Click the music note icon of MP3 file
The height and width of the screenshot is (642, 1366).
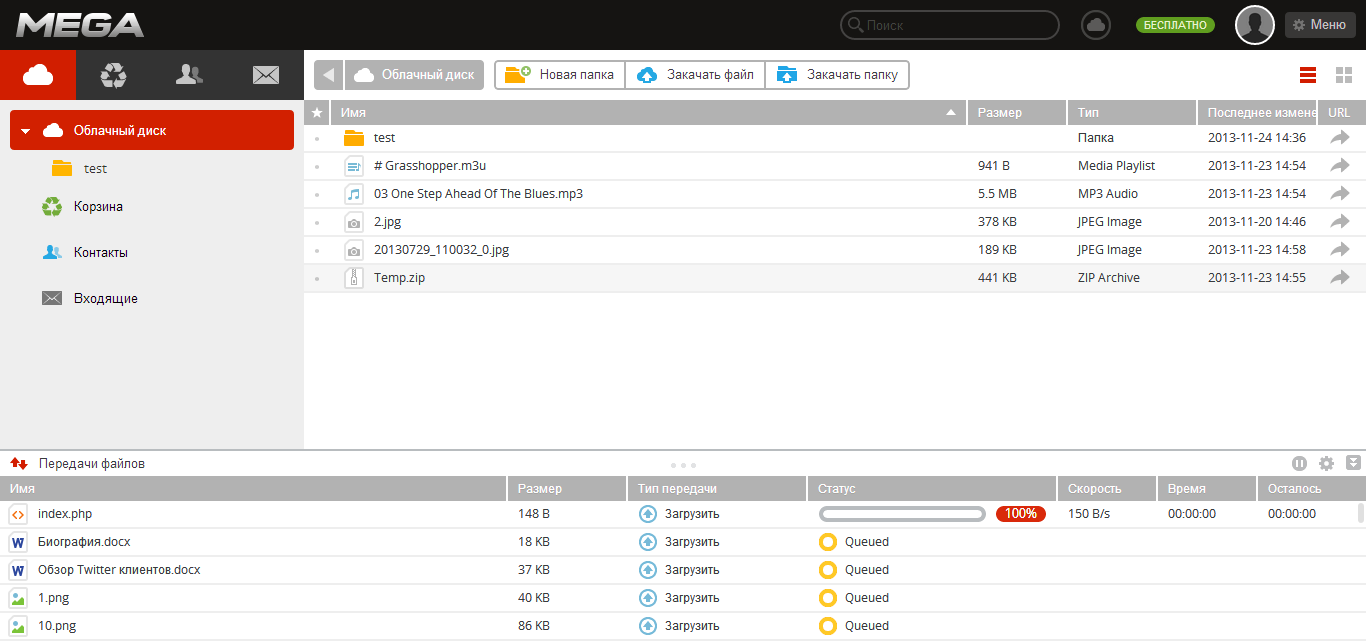[x=354, y=194]
